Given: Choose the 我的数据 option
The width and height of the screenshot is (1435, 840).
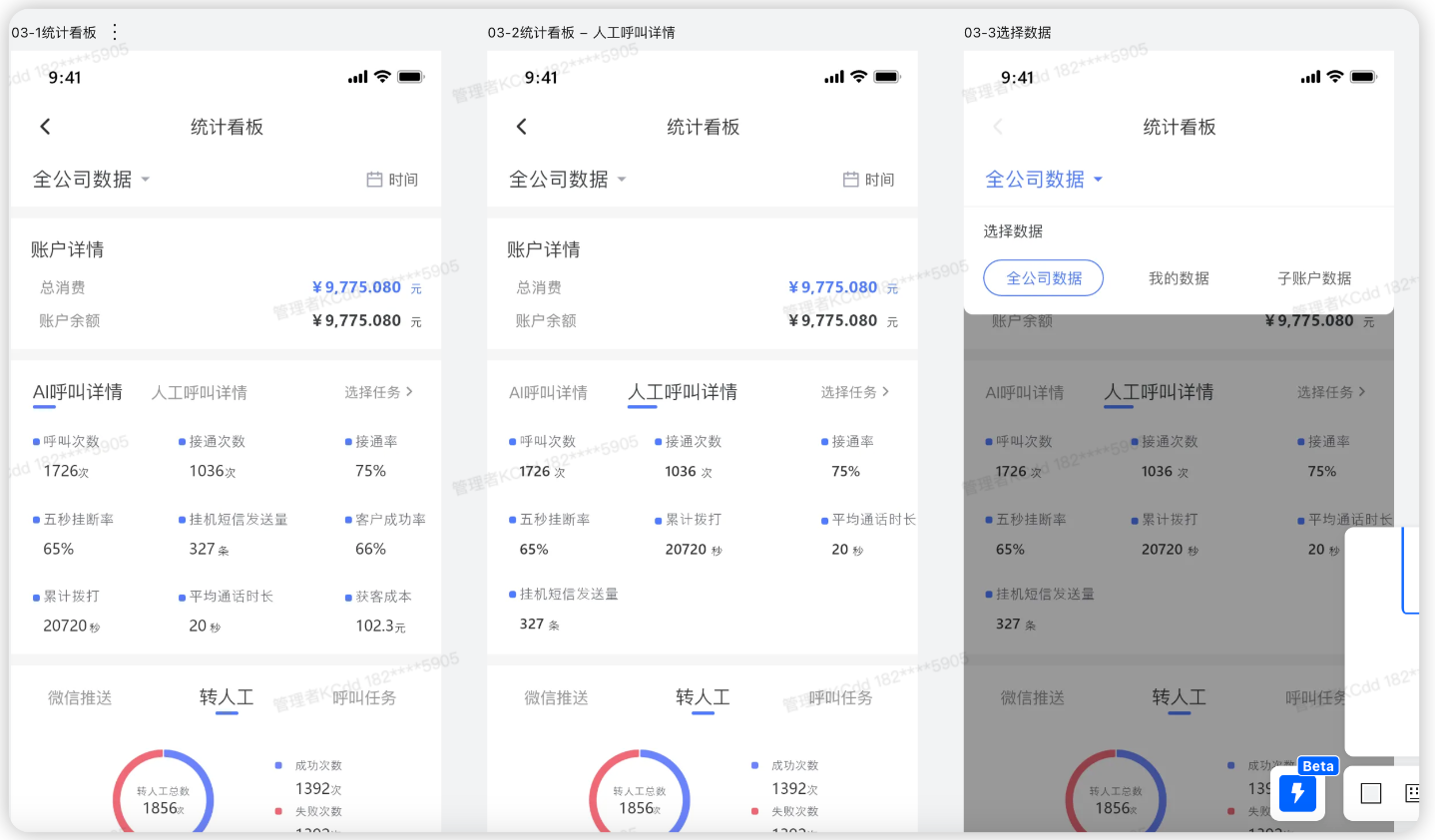Looking at the screenshot, I should (1179, 278).
